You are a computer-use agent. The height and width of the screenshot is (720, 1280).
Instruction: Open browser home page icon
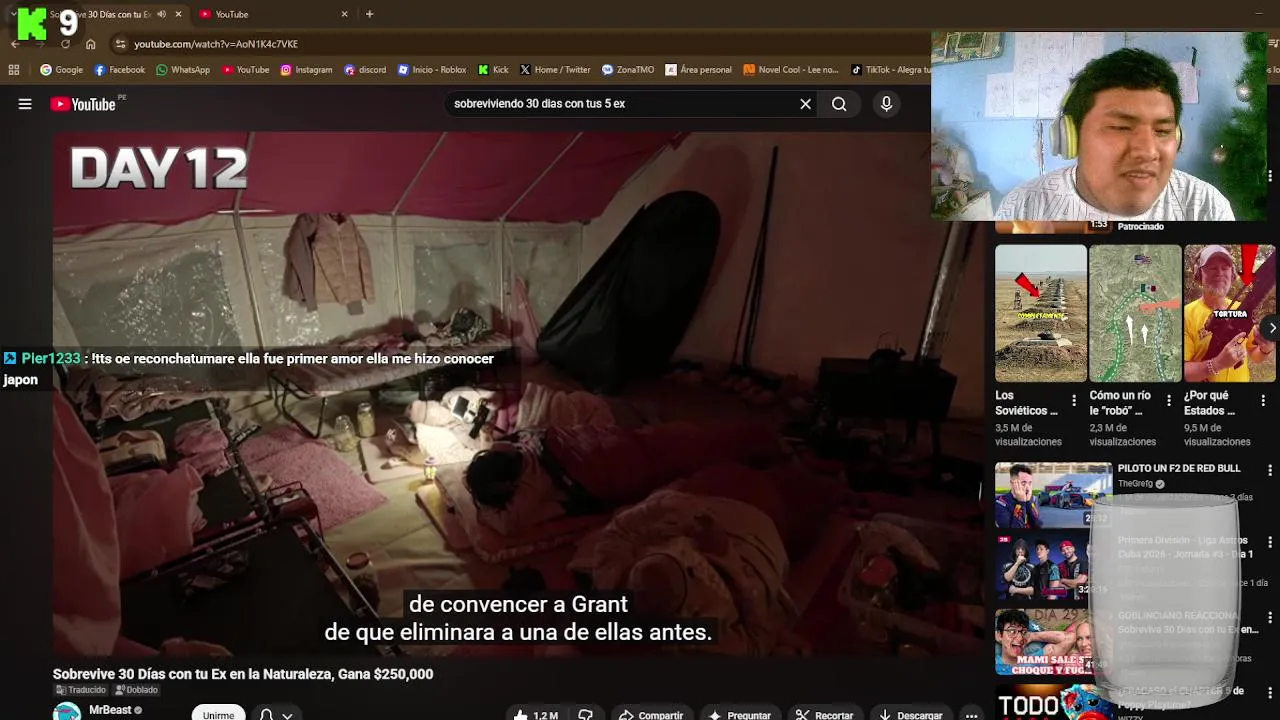pos(90,44)
